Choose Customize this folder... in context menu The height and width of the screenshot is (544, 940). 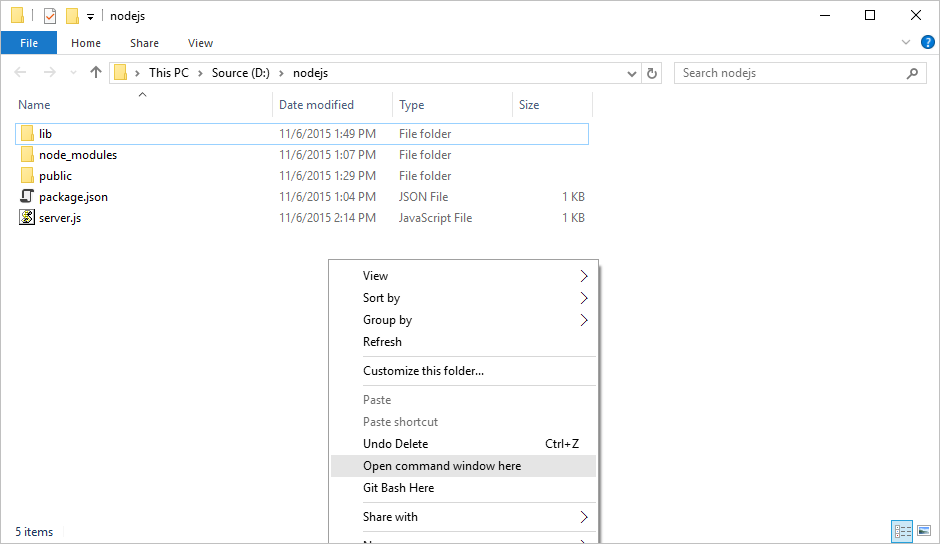click(463, 371)
